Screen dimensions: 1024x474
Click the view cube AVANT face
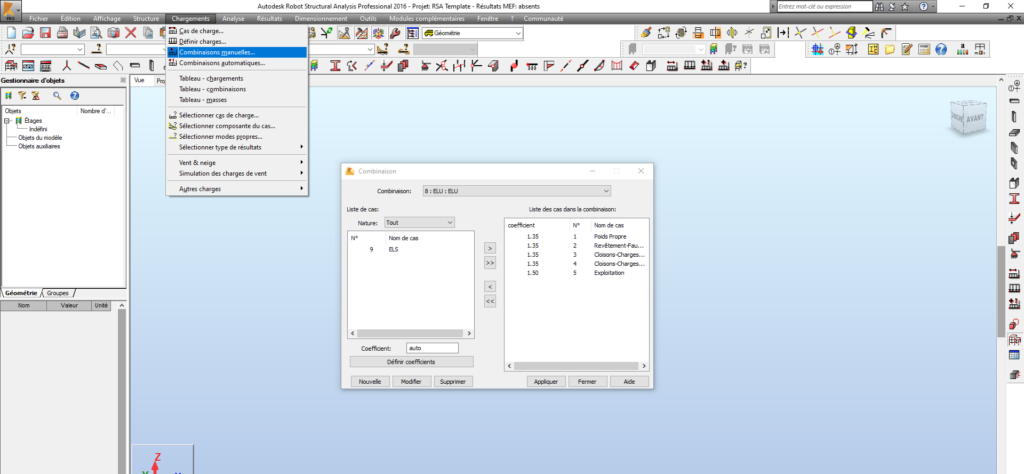click(976, 119)
